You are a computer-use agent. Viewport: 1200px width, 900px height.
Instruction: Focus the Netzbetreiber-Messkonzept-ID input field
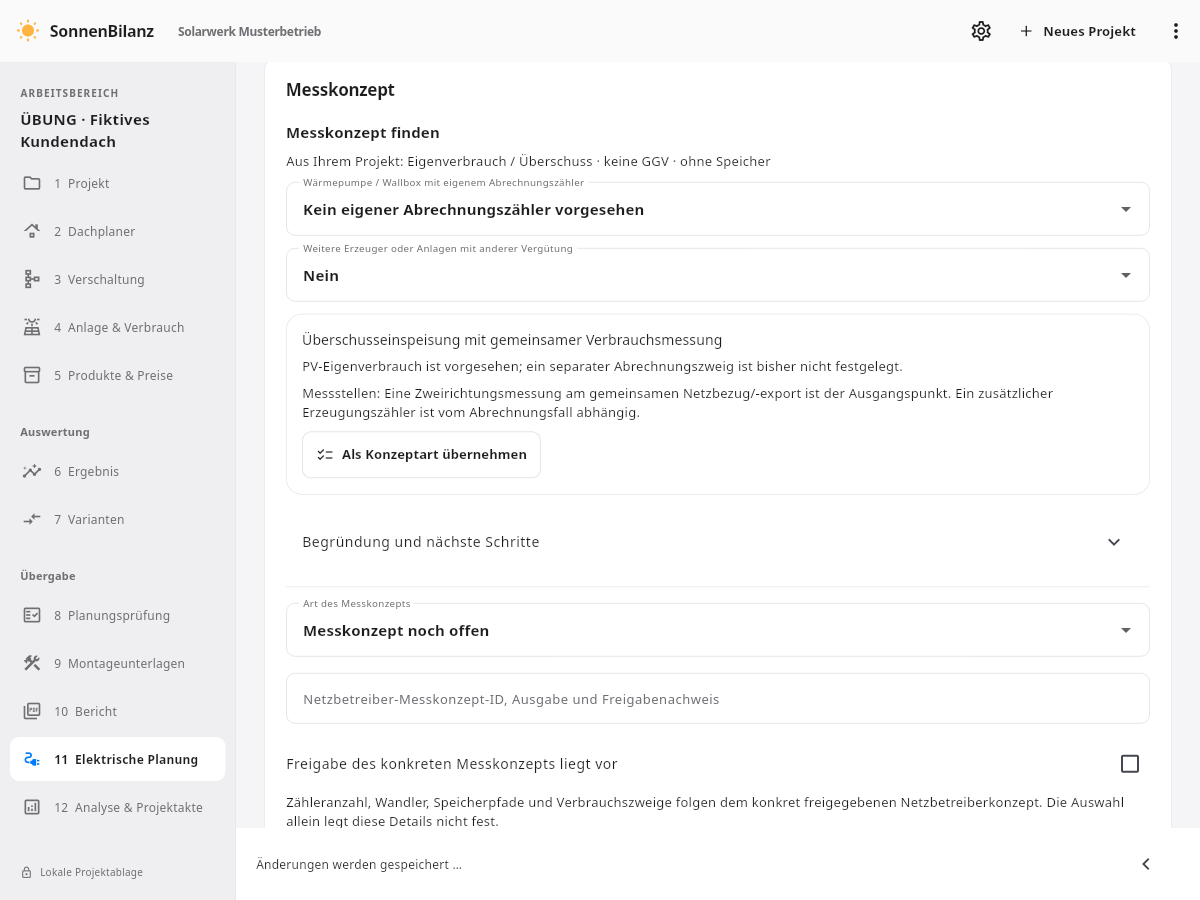(x=718, y=699)
